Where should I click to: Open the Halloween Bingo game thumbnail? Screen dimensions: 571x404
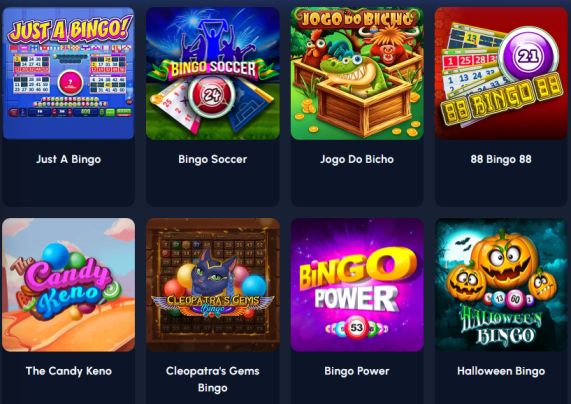coord(501,285)
